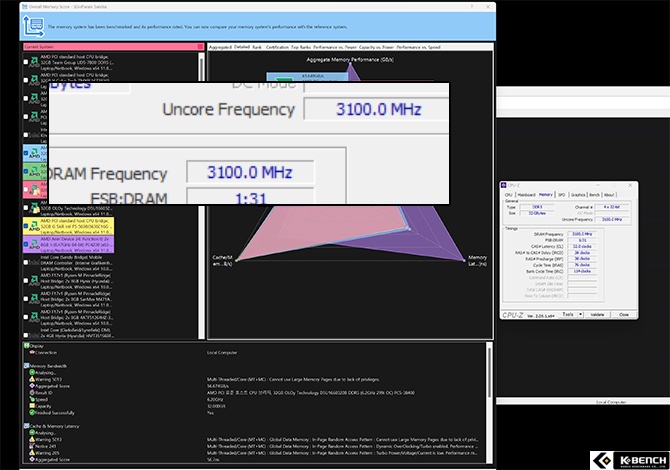The width and height of the screenshot is (670, 470).
Task: Click AMD icon on OLOy Technology row
Action: pyautogui.click(x=34, y=208)
